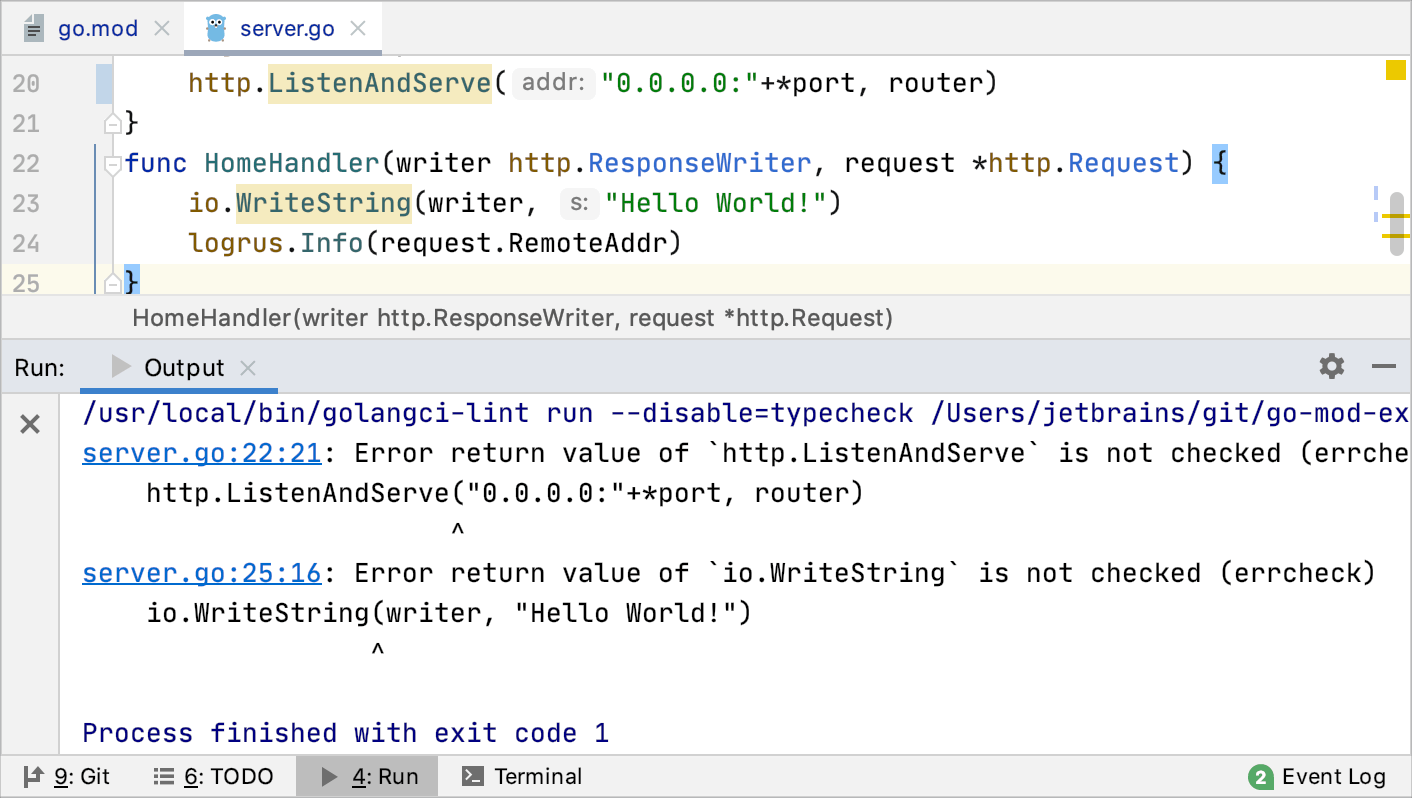Screen dimensions: 1412x798
Task: Click the HomeHandler function name on line 22
Action: click(291, 163)
